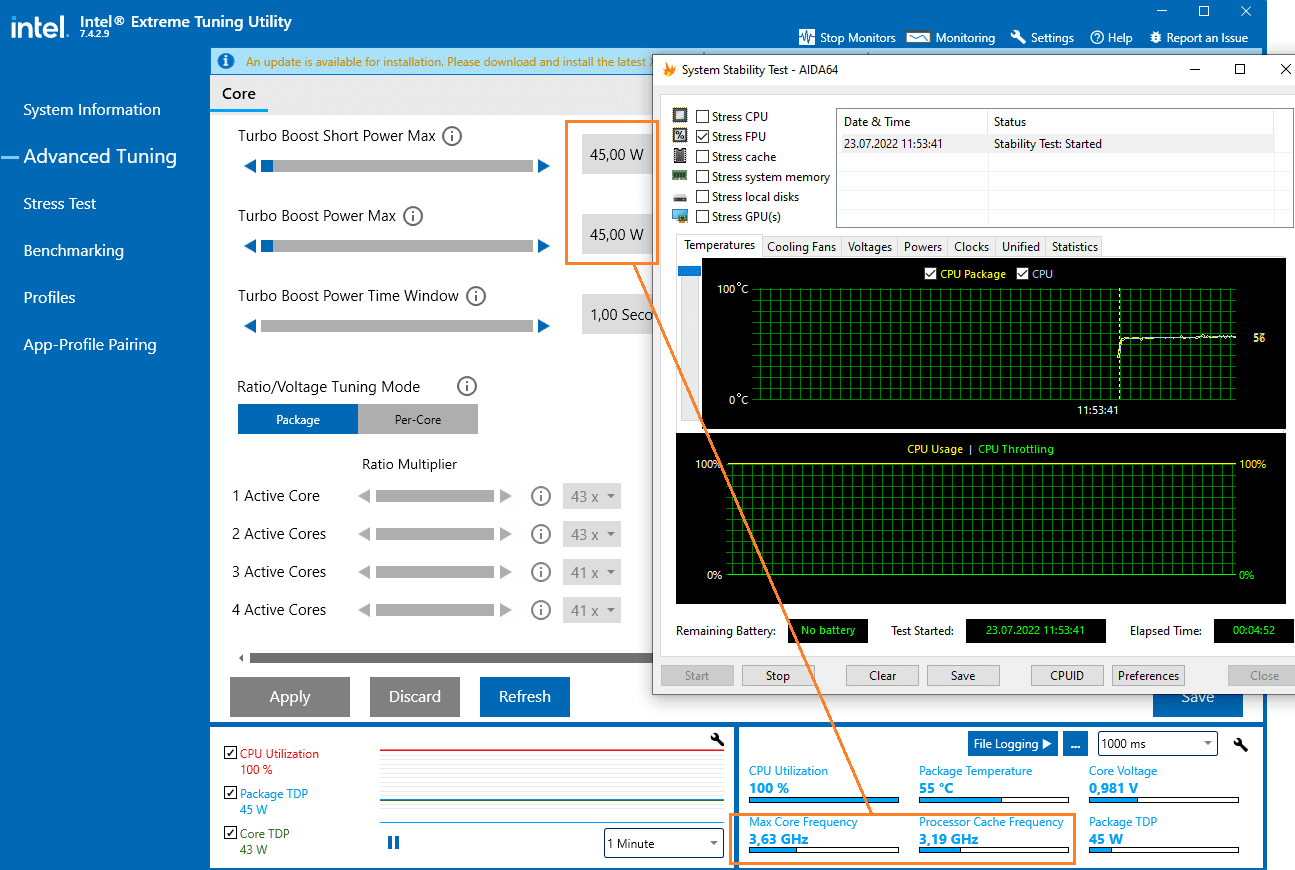Click the Stop Monitors waveform icon

(807, 37)
